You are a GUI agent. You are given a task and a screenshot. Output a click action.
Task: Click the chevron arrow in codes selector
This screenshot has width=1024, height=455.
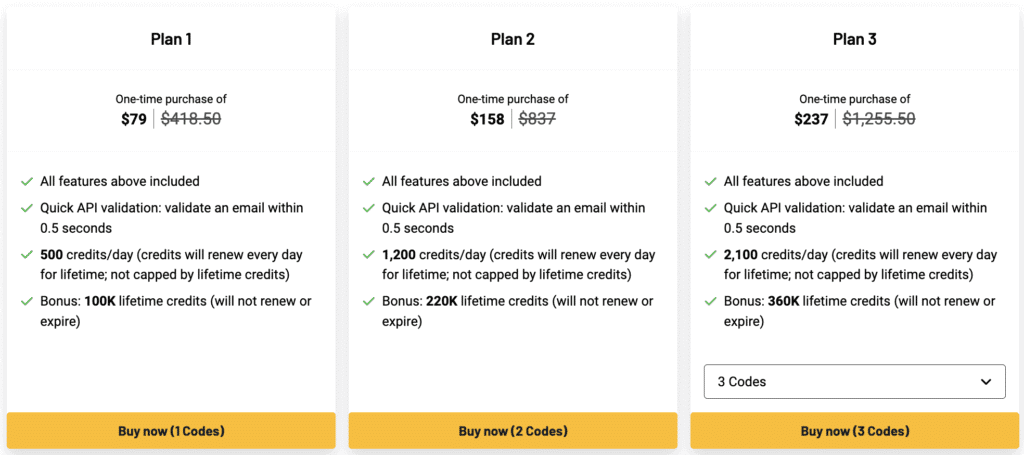click(986, 381)
